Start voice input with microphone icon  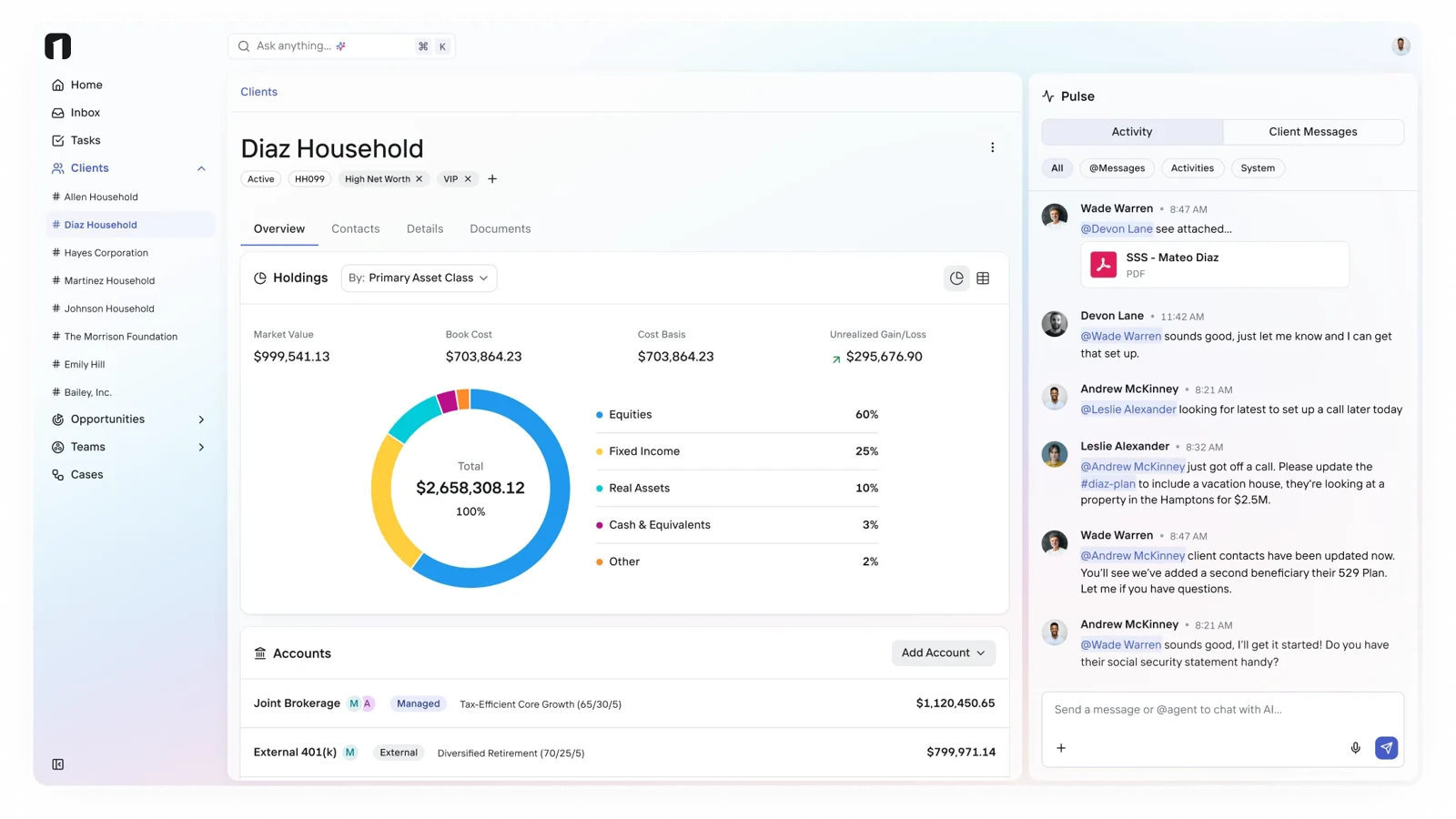[1355, 748]
